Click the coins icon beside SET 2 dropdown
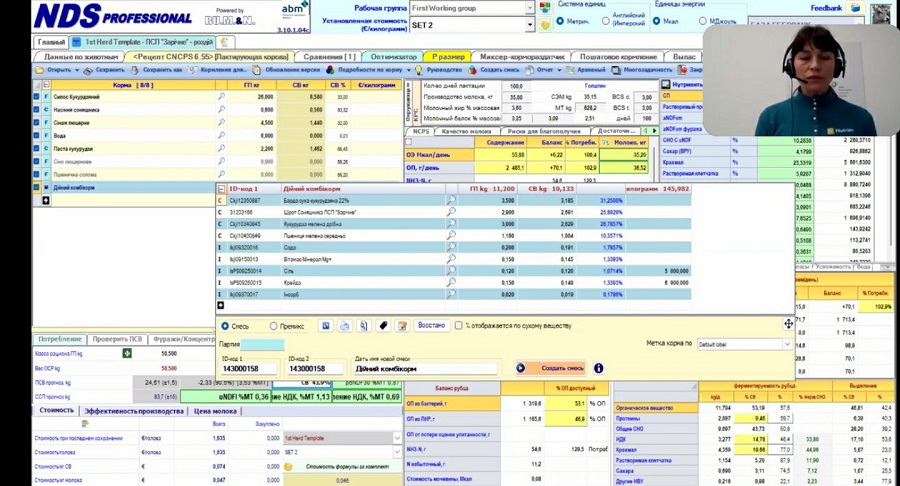 coord(545,25)
